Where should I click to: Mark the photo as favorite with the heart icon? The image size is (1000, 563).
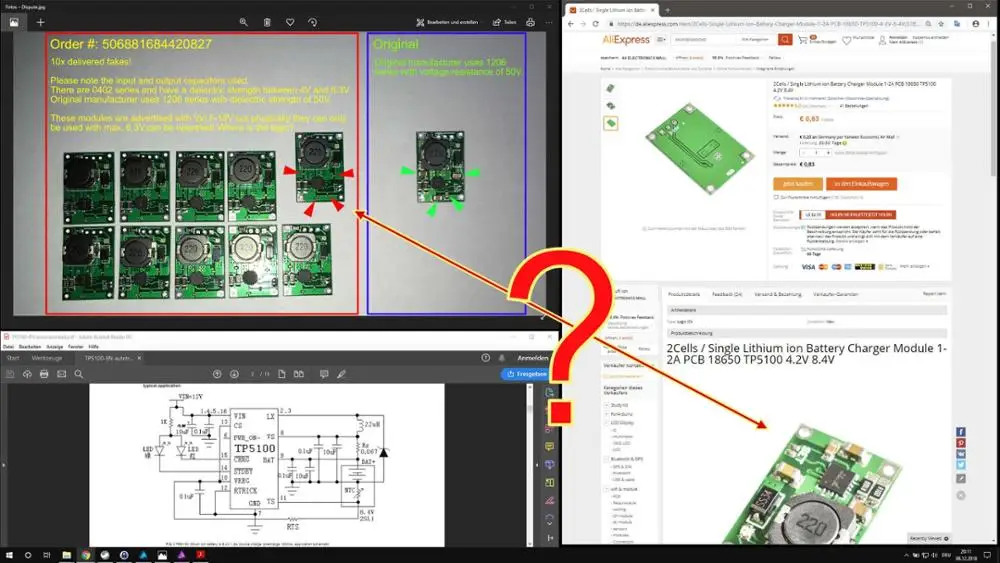pos(290,22)
